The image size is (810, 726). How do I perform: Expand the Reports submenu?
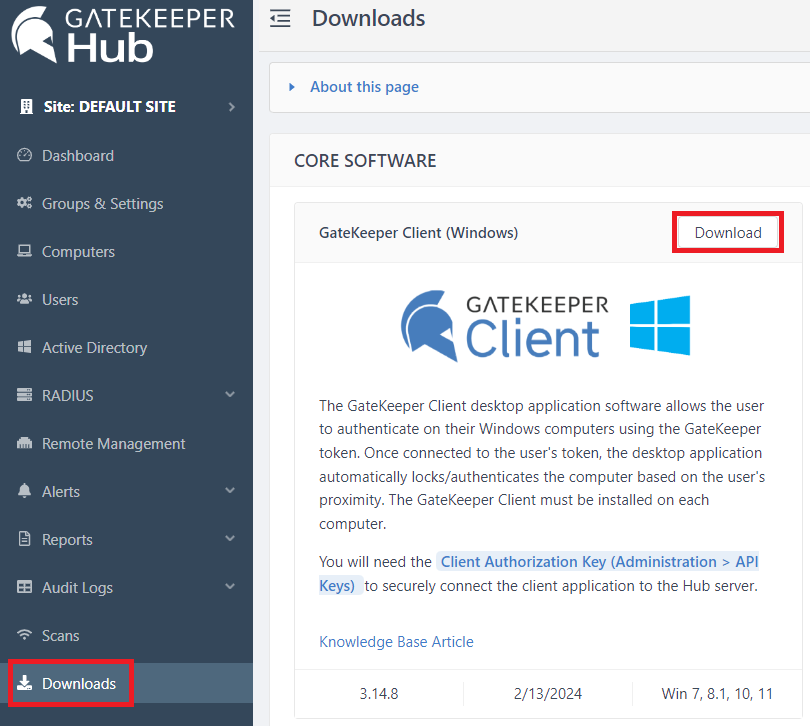pos(230,539)
